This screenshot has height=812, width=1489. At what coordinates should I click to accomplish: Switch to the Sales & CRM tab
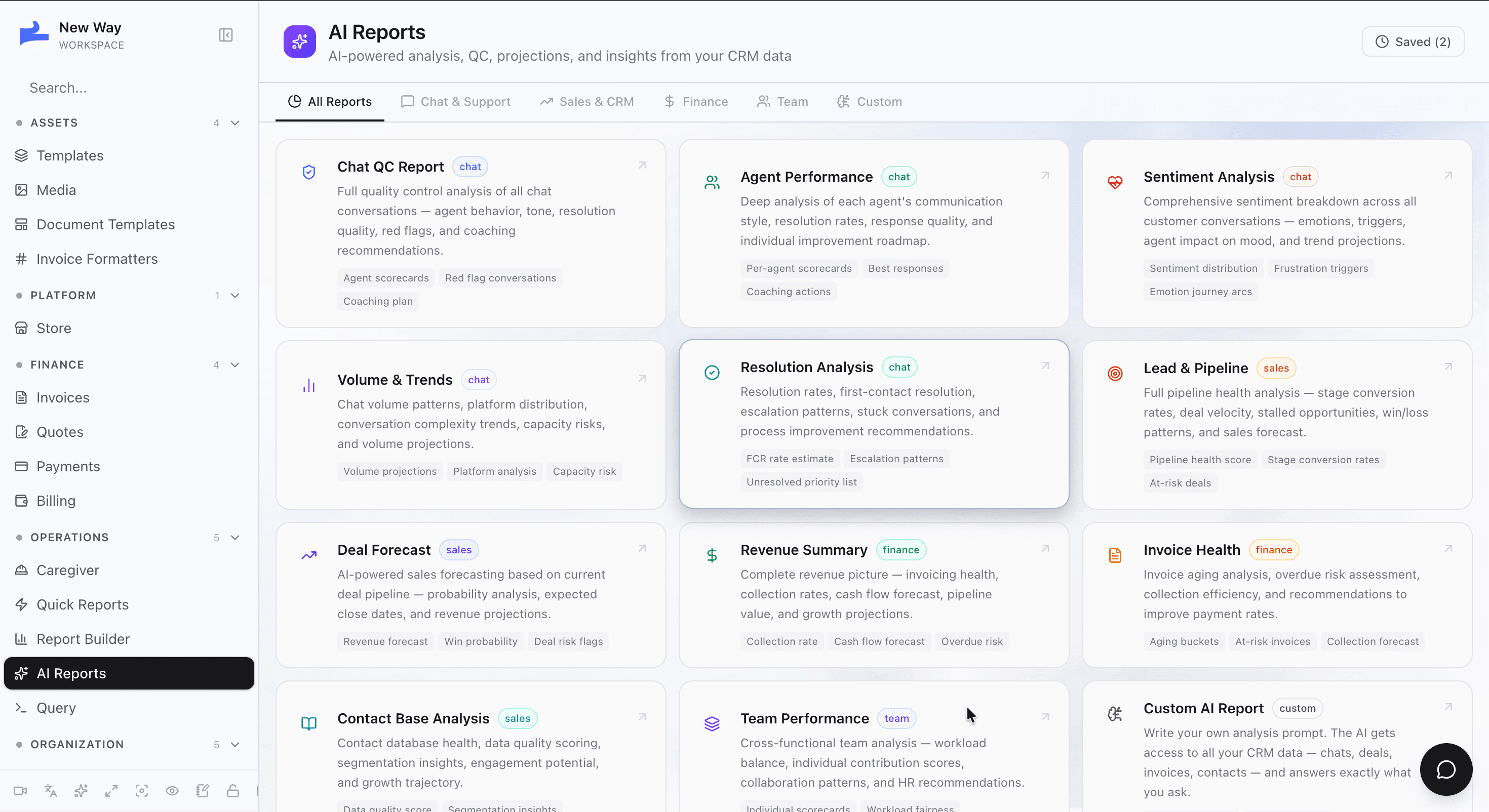[586, 102]
